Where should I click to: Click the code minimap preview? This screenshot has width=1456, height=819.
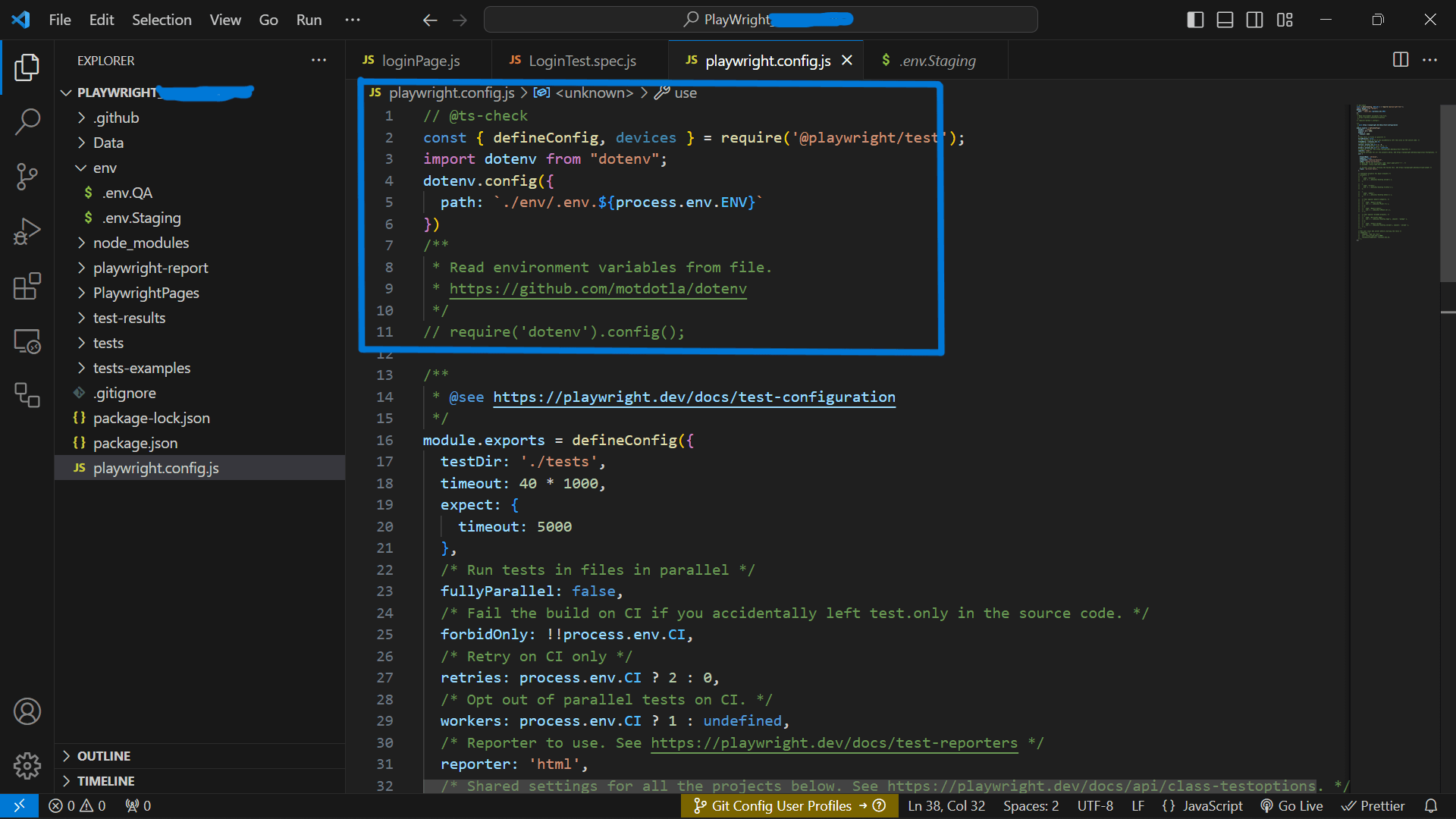coord(1395,173)
